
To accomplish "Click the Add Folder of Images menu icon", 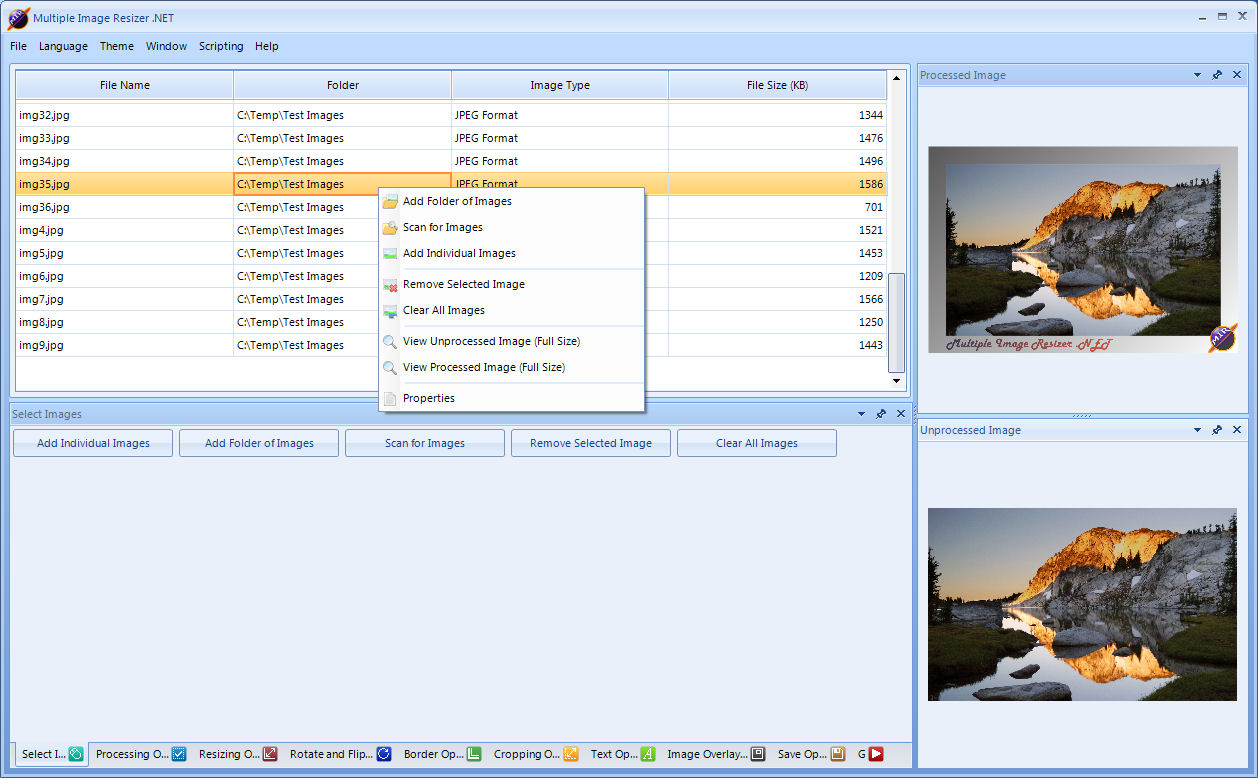I will pyautogui.click(x=390, y=202).
